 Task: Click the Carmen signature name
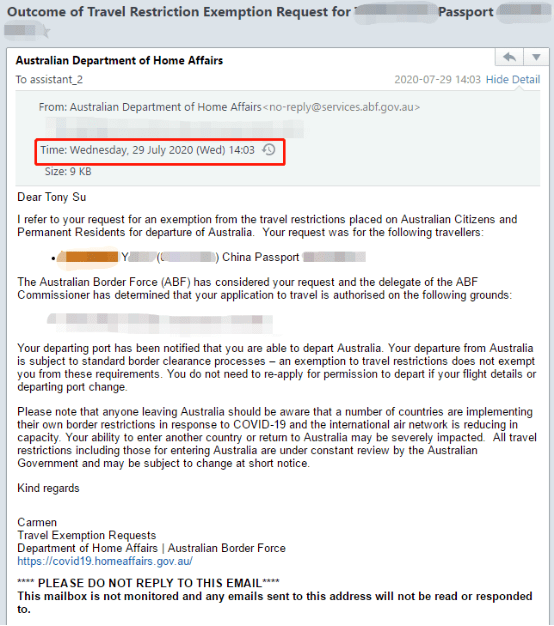coord(37,522)
